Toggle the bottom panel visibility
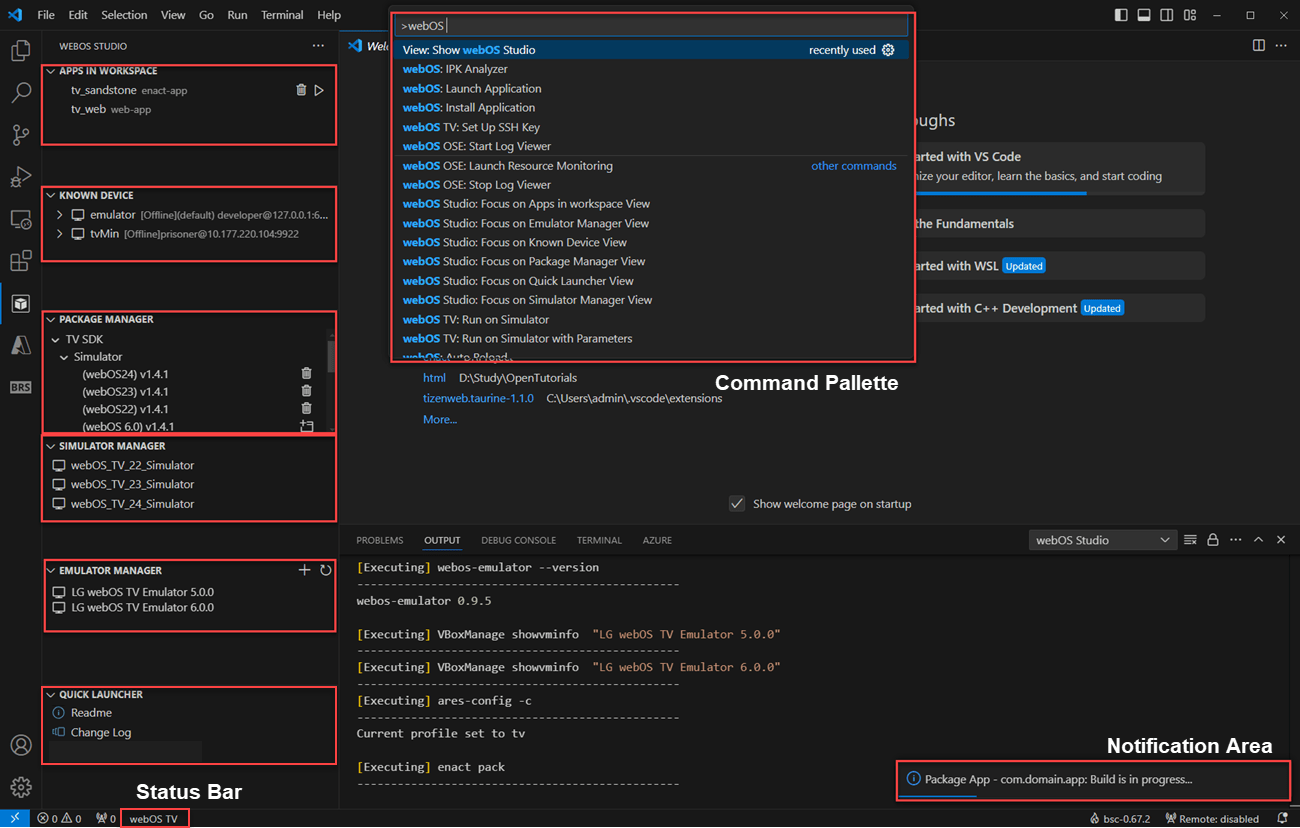 click(x=1145, y=15)
